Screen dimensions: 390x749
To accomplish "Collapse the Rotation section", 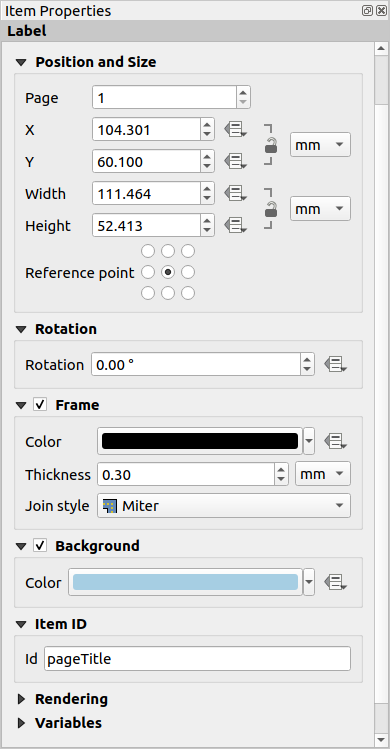I will pos(21,329).
